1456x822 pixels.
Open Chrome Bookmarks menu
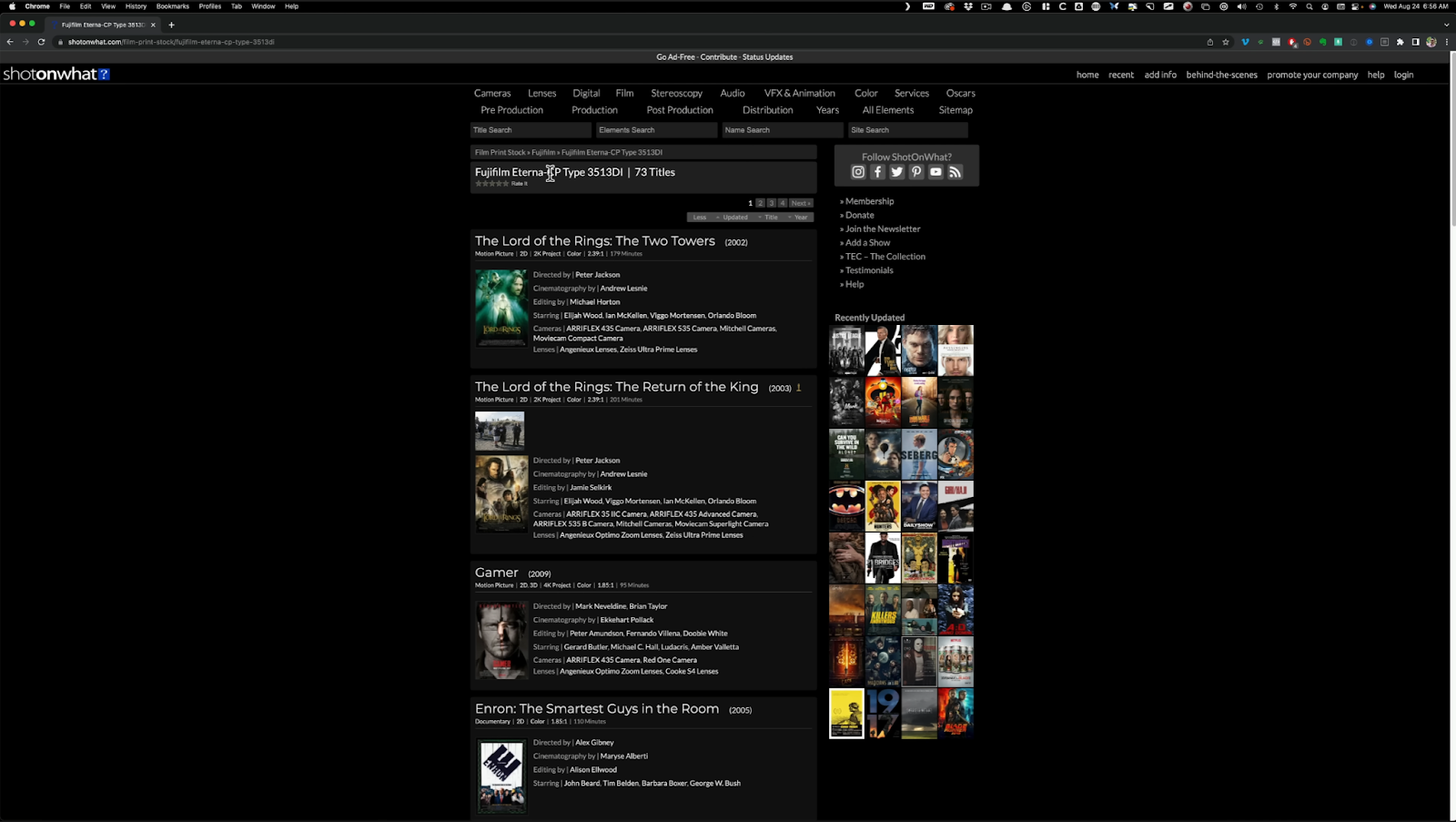[173, 6]
